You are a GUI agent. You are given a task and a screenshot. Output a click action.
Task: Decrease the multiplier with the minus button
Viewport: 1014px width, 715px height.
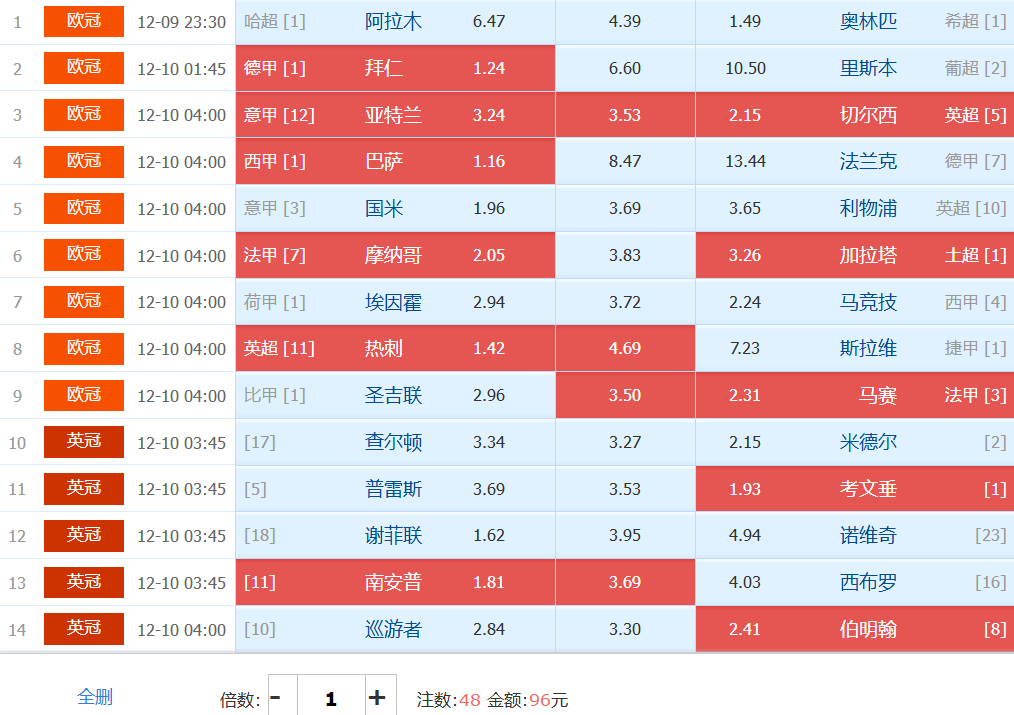coord(276,698)
